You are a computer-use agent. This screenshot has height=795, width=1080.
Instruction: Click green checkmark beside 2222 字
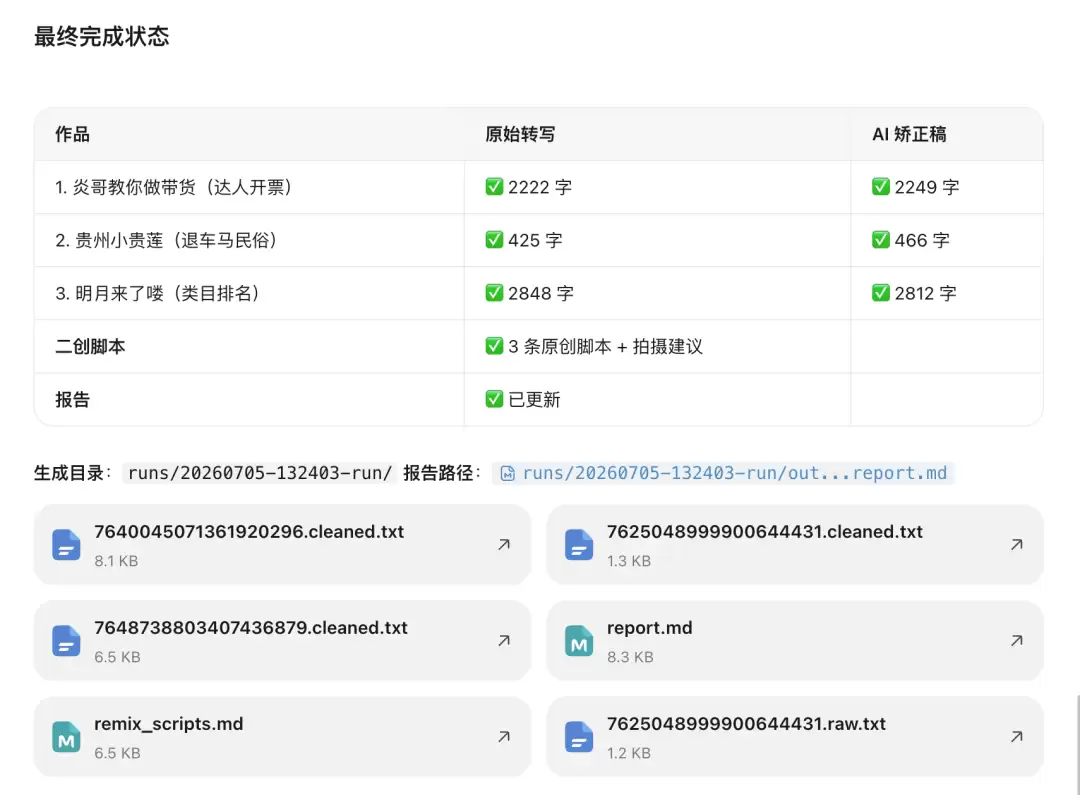[494, 187]
